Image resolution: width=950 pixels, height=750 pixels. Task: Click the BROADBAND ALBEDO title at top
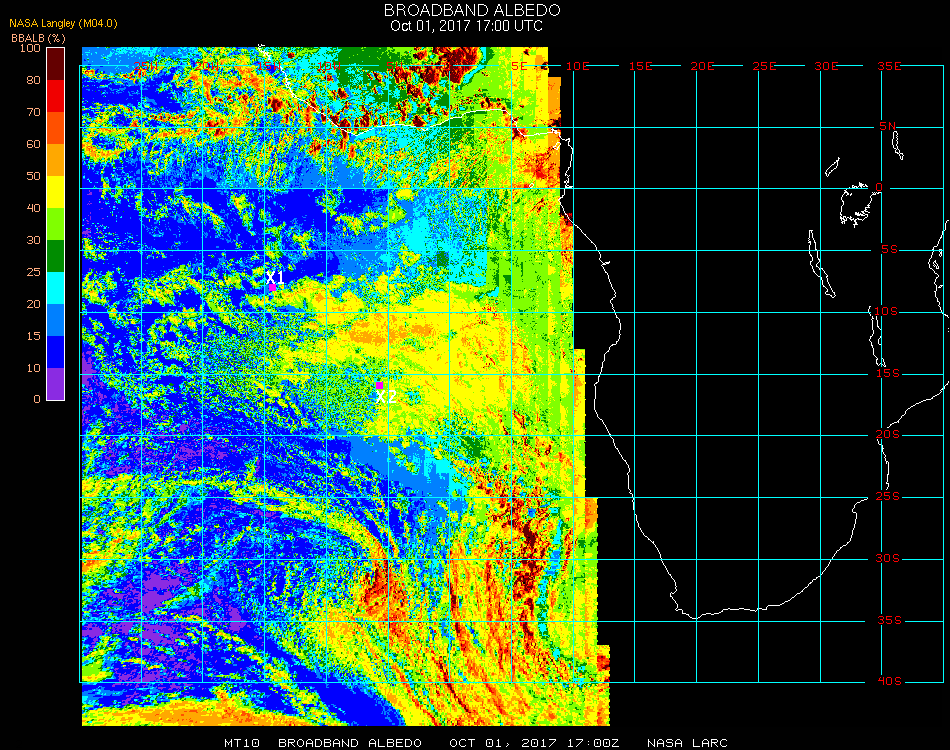[472, 10]
